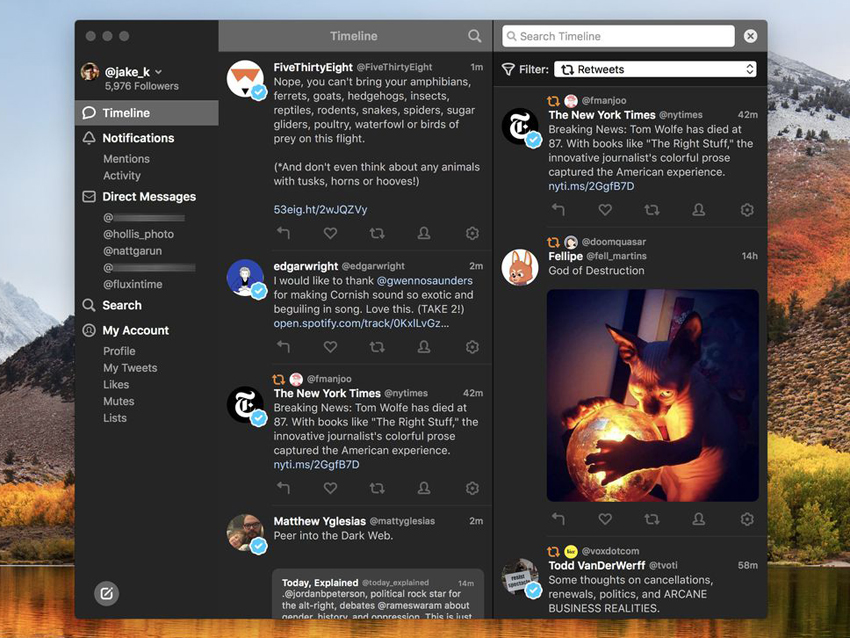Select Timeline in the sidebar
The image size is (850, 638).
147,113
